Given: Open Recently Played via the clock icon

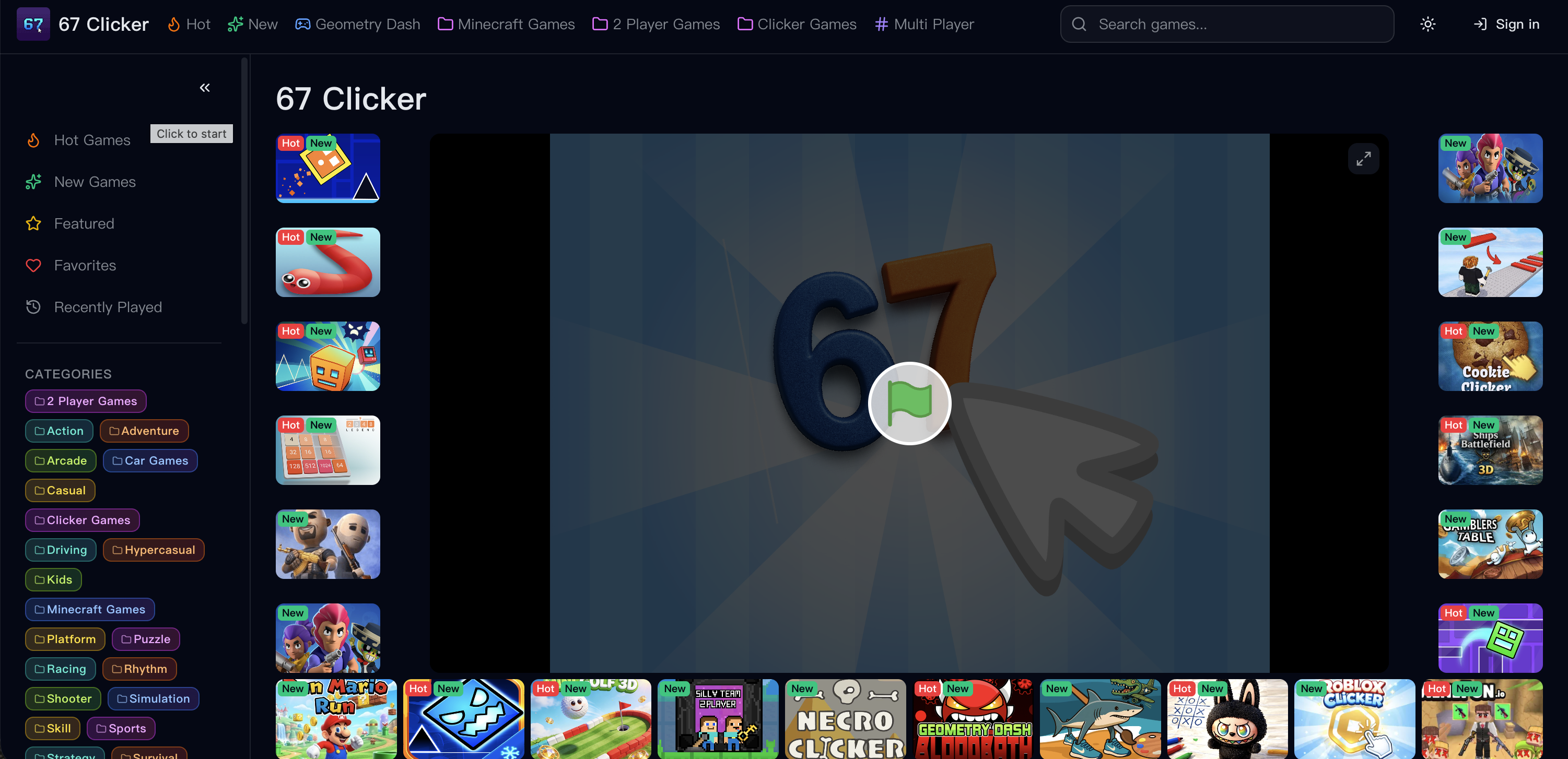Looking at the screenshot, I should tap(33, 307).
